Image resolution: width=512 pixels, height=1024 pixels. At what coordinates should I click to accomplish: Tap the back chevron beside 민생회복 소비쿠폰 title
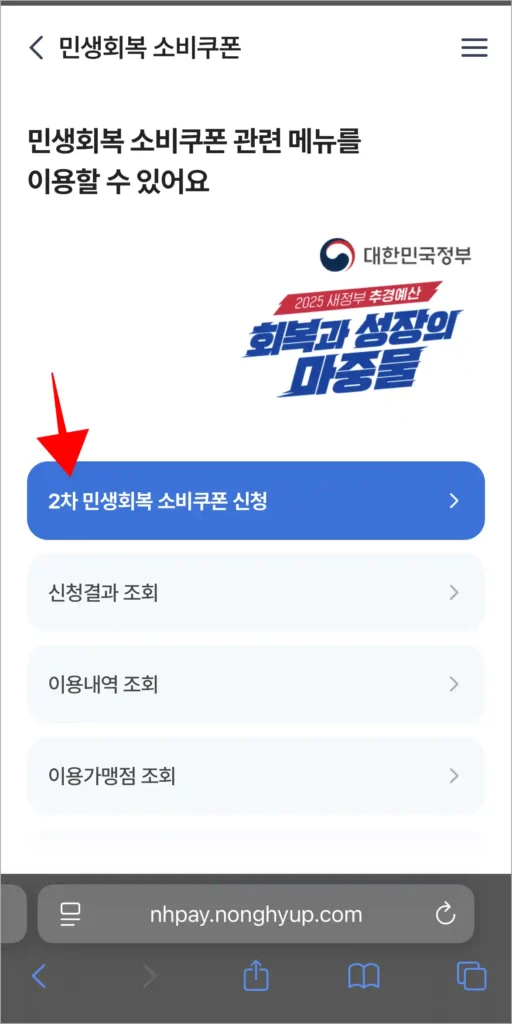37,48
